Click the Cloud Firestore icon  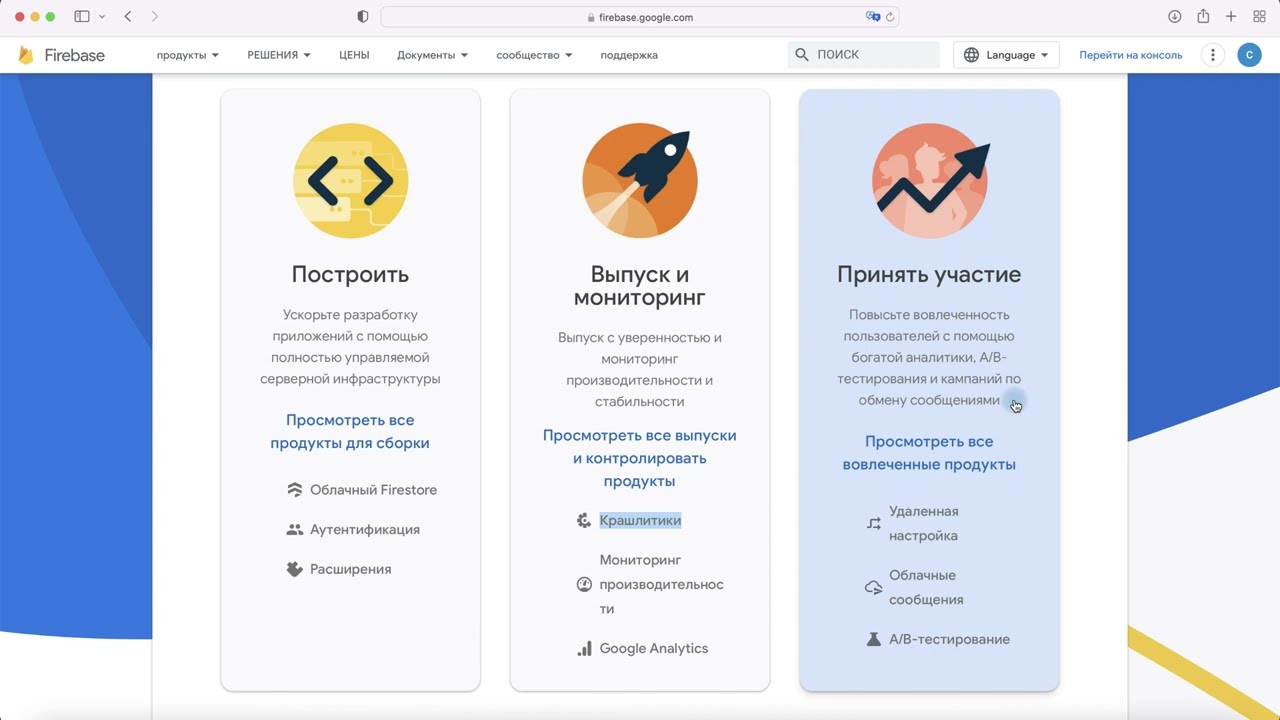pyautogui.click(x=294, y=490)
